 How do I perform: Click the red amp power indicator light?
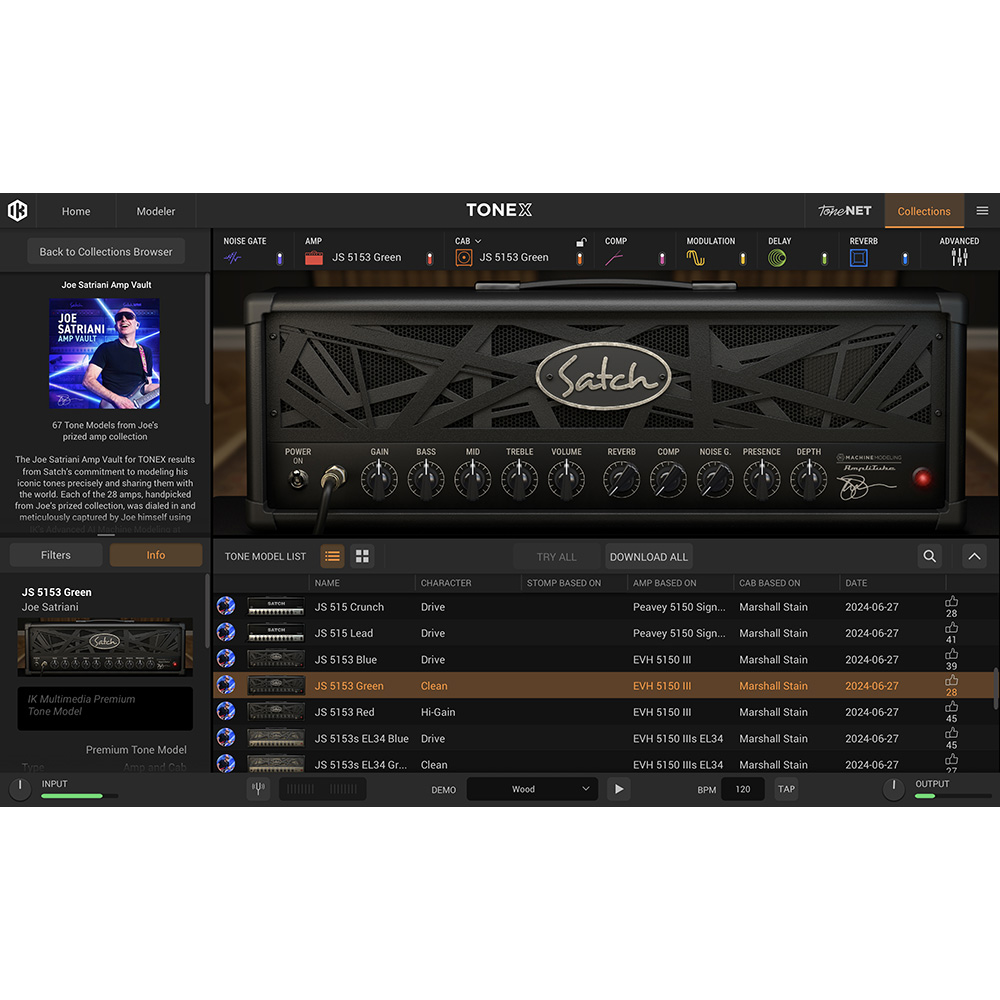tap(922, 477)
